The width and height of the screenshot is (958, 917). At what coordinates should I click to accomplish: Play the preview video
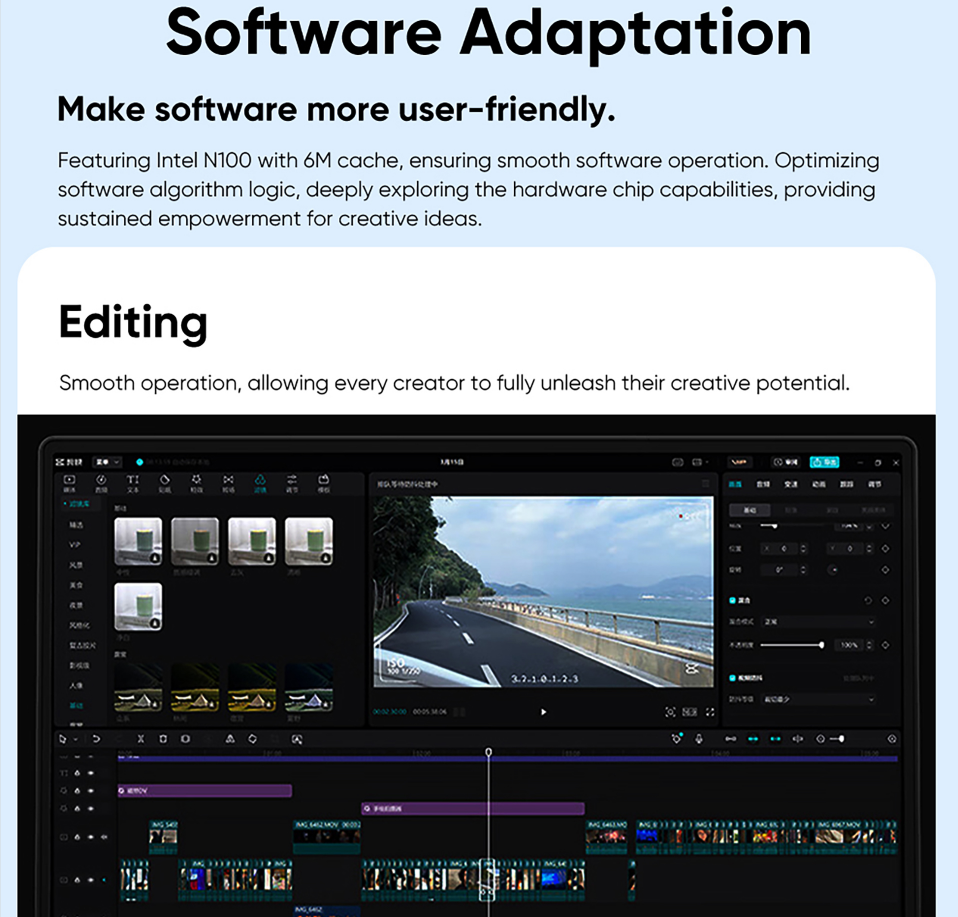click(544, 712)
